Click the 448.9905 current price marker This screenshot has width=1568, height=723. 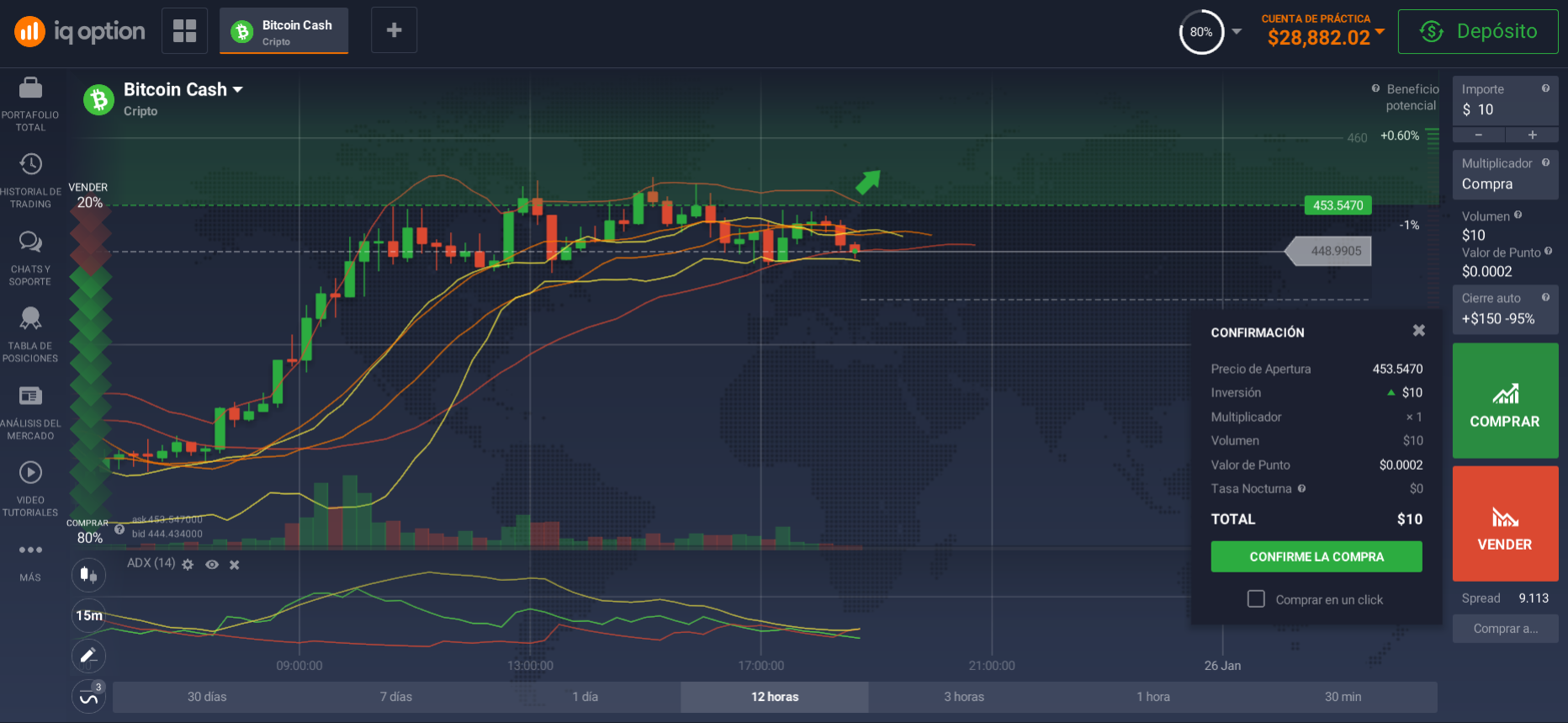[1329, 251]
